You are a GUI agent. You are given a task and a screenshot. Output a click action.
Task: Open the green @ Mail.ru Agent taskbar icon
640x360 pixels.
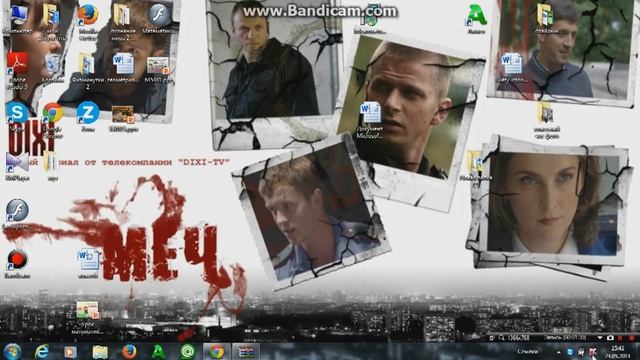click(x=187, y=351)
